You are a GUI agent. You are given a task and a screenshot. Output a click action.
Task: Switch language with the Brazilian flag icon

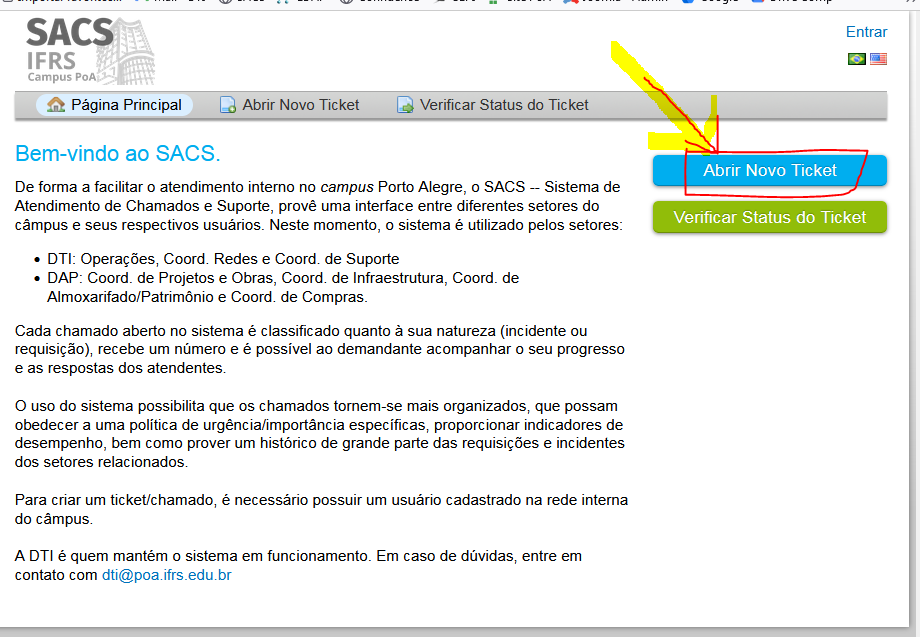(x=857, y=59)
